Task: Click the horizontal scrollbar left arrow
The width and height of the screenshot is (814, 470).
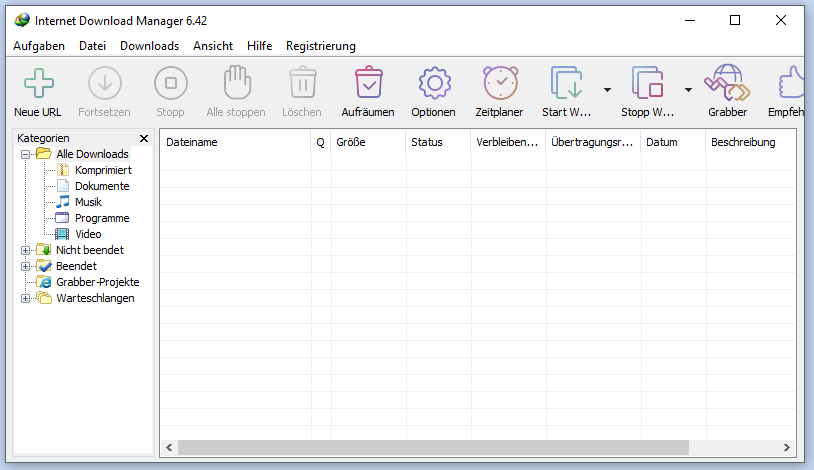Action: [169, 447]
